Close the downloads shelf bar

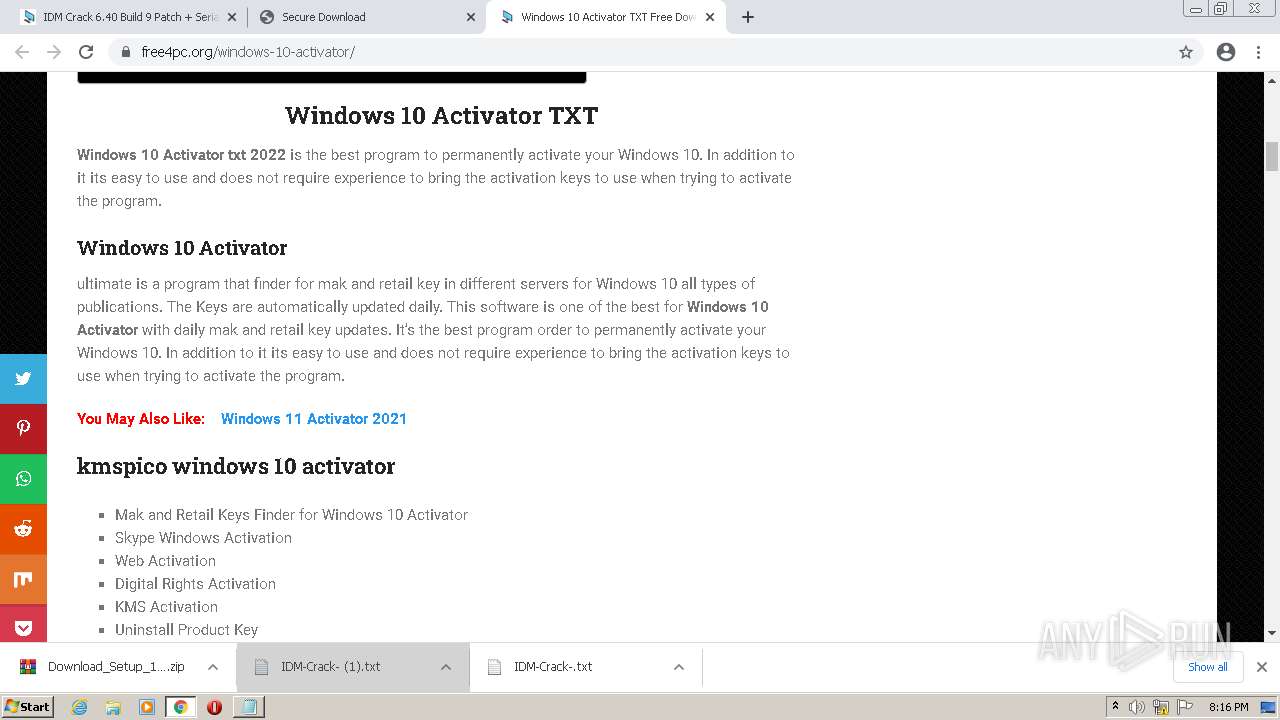(x=1262, y=667)
